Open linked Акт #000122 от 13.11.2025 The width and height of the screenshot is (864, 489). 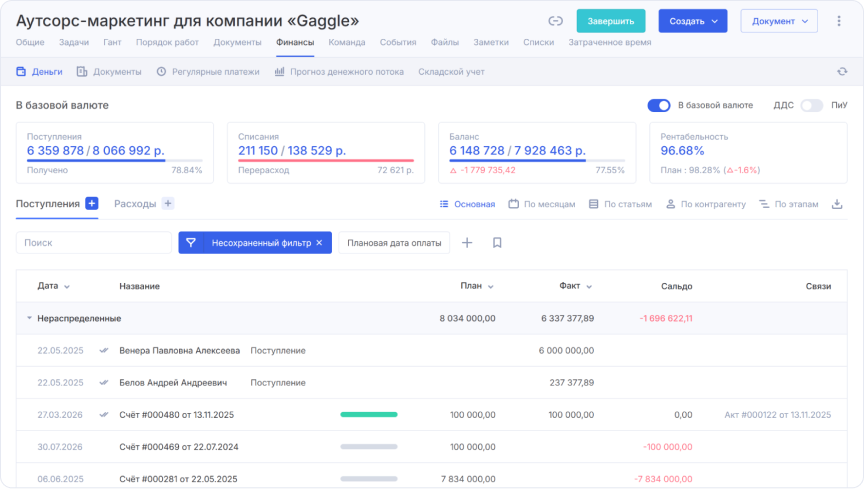[777, 415]
